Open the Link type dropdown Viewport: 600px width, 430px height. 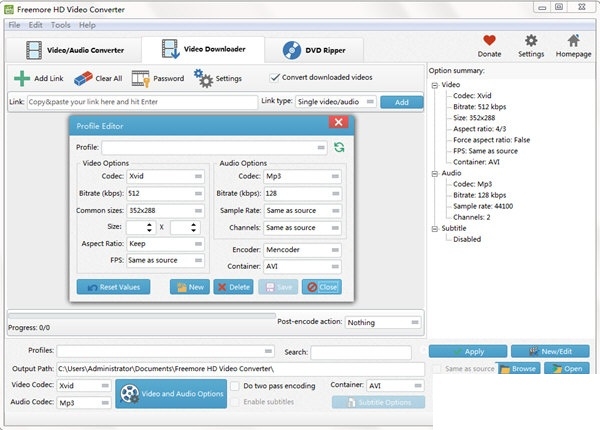coord(336,102)
